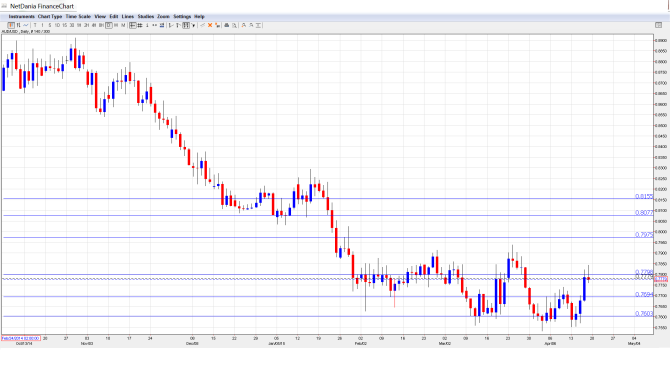Select the Daily (D) time scale
The image size is (670, 377).
(109, 25)
